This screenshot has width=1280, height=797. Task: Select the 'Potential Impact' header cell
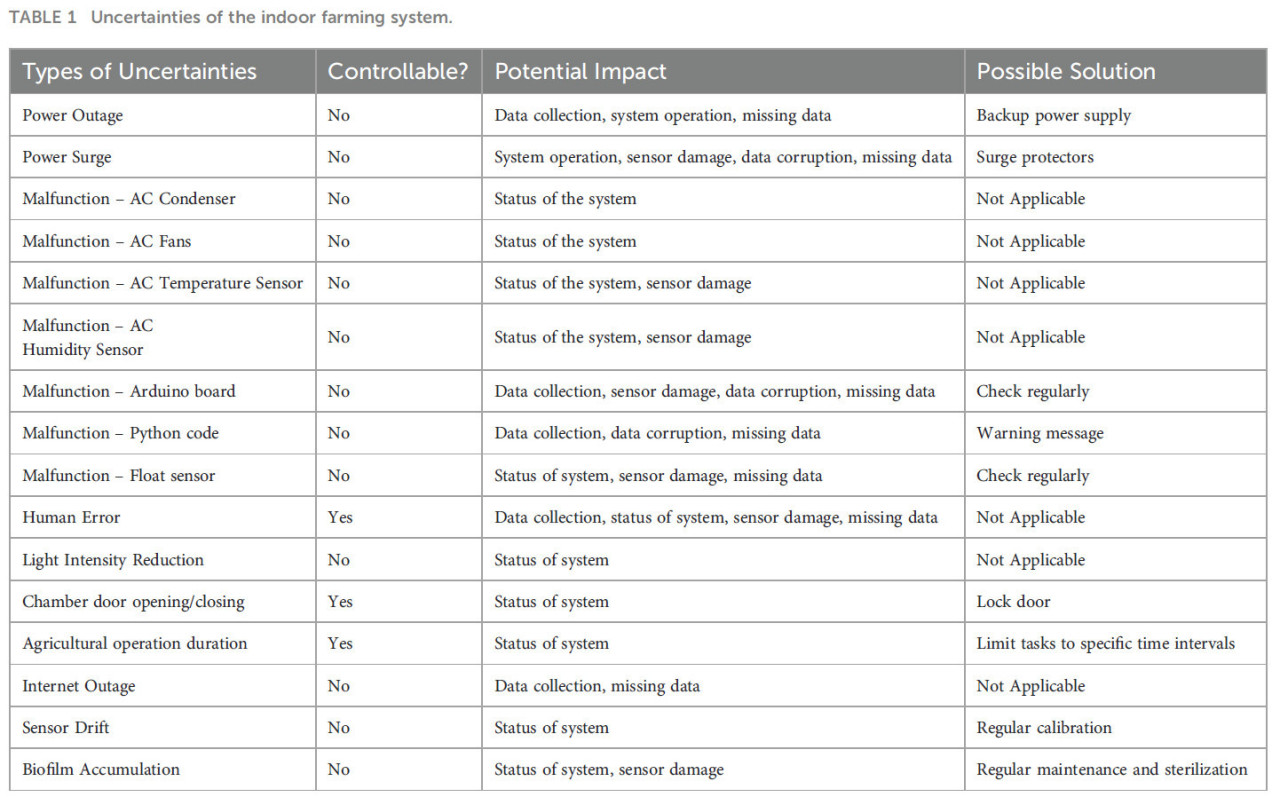click(580, 72)
